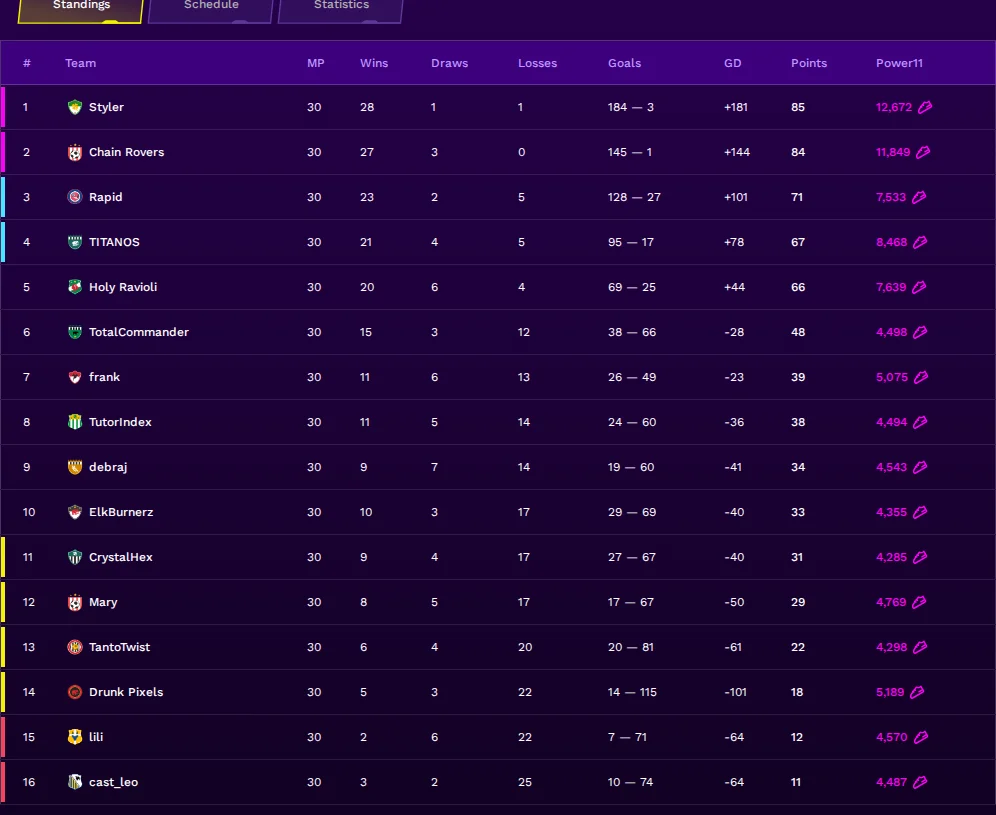Screen dimensions: 996x815
Task: Click lili's Power11 value 4,570
Action: pos(891,737)
